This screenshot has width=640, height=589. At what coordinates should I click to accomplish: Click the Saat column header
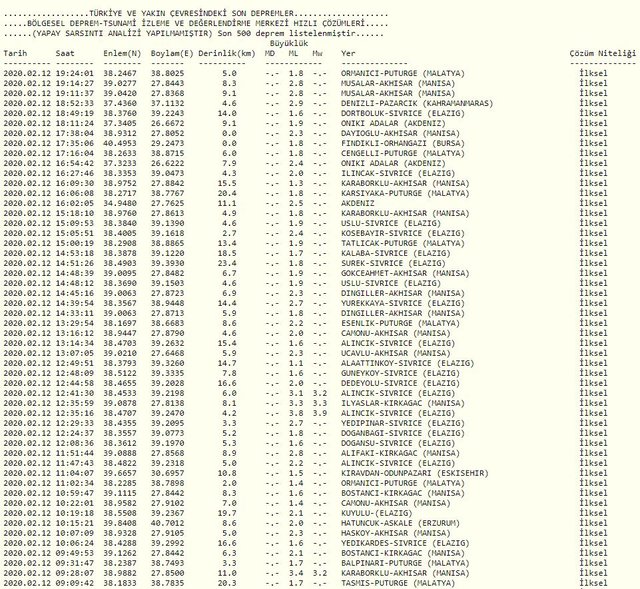click(x=65, y=53)
